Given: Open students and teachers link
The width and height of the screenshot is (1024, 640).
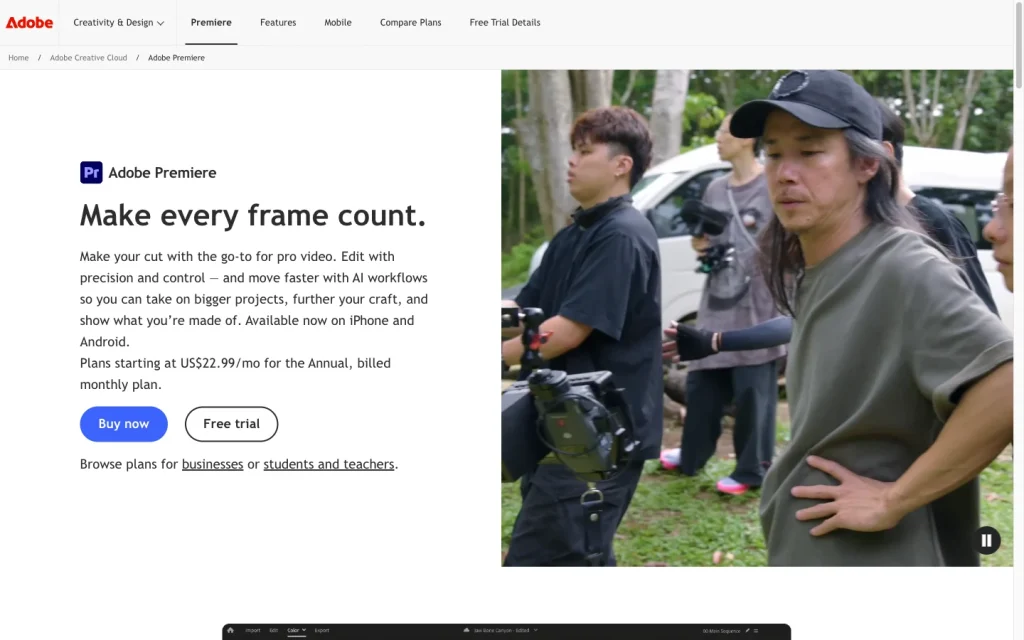Looking at the screenshot, I should [328, 464].
